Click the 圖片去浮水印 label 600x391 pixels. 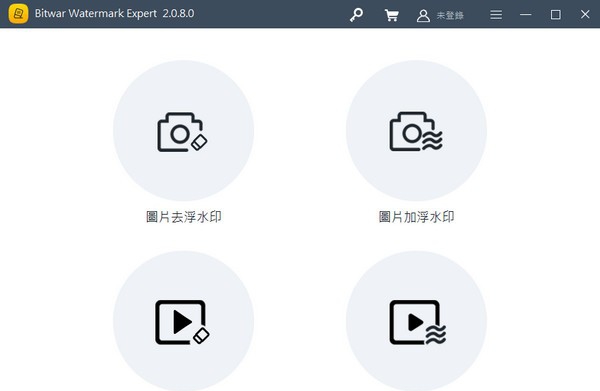(x=184, y=217)
